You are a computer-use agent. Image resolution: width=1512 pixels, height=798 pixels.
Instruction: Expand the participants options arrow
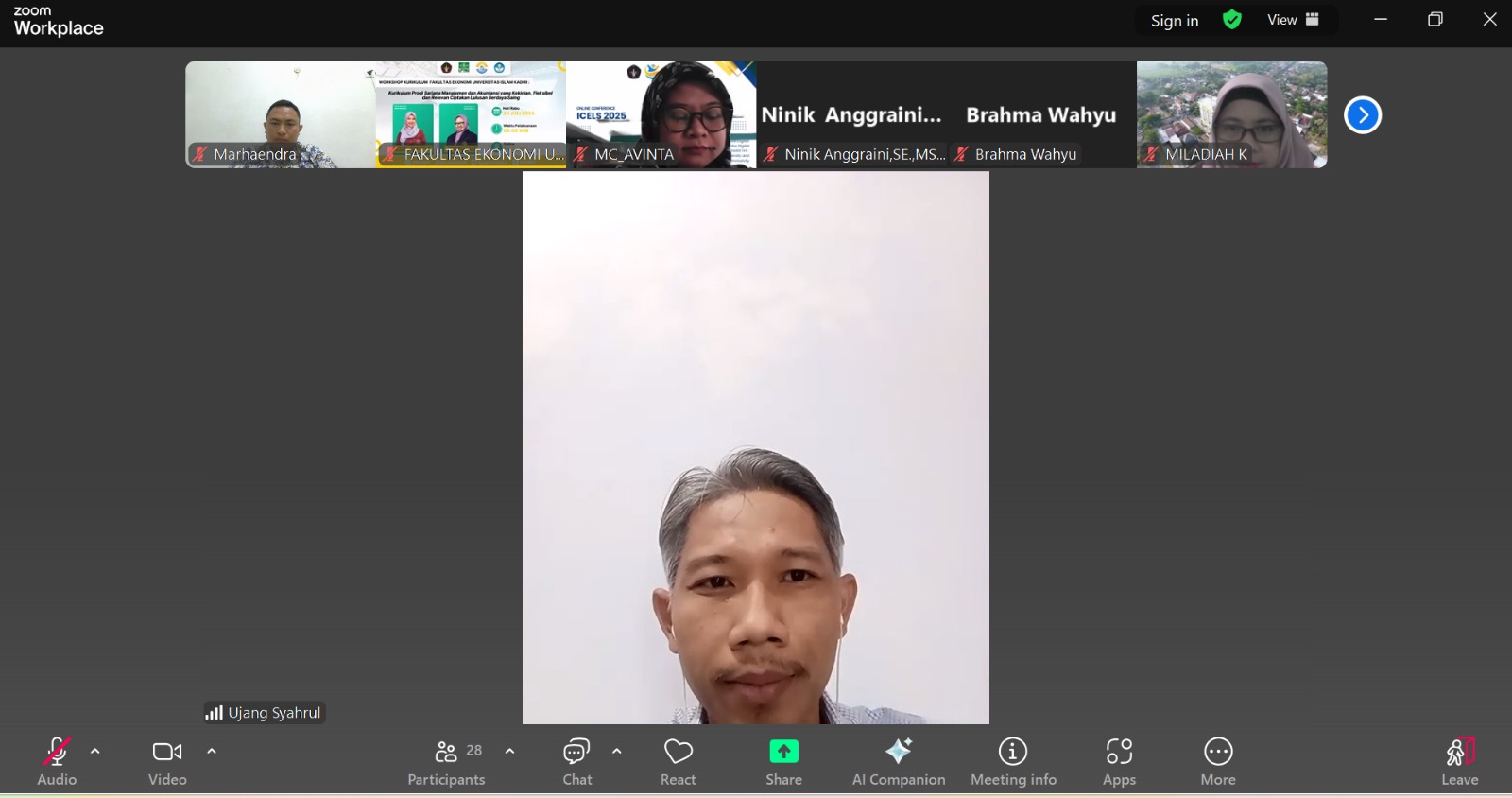click(x=510, y=752)
